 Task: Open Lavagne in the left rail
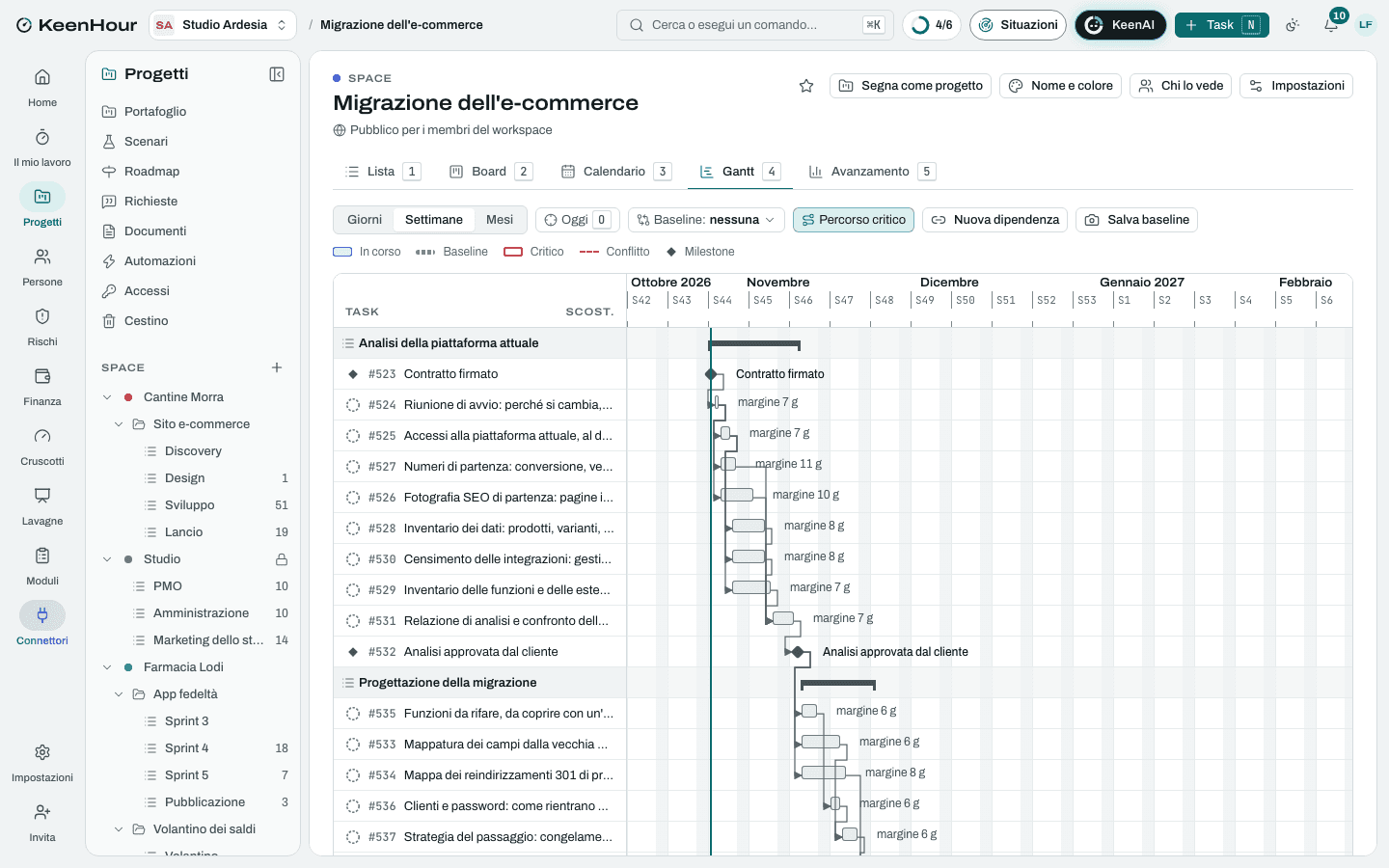42,506
